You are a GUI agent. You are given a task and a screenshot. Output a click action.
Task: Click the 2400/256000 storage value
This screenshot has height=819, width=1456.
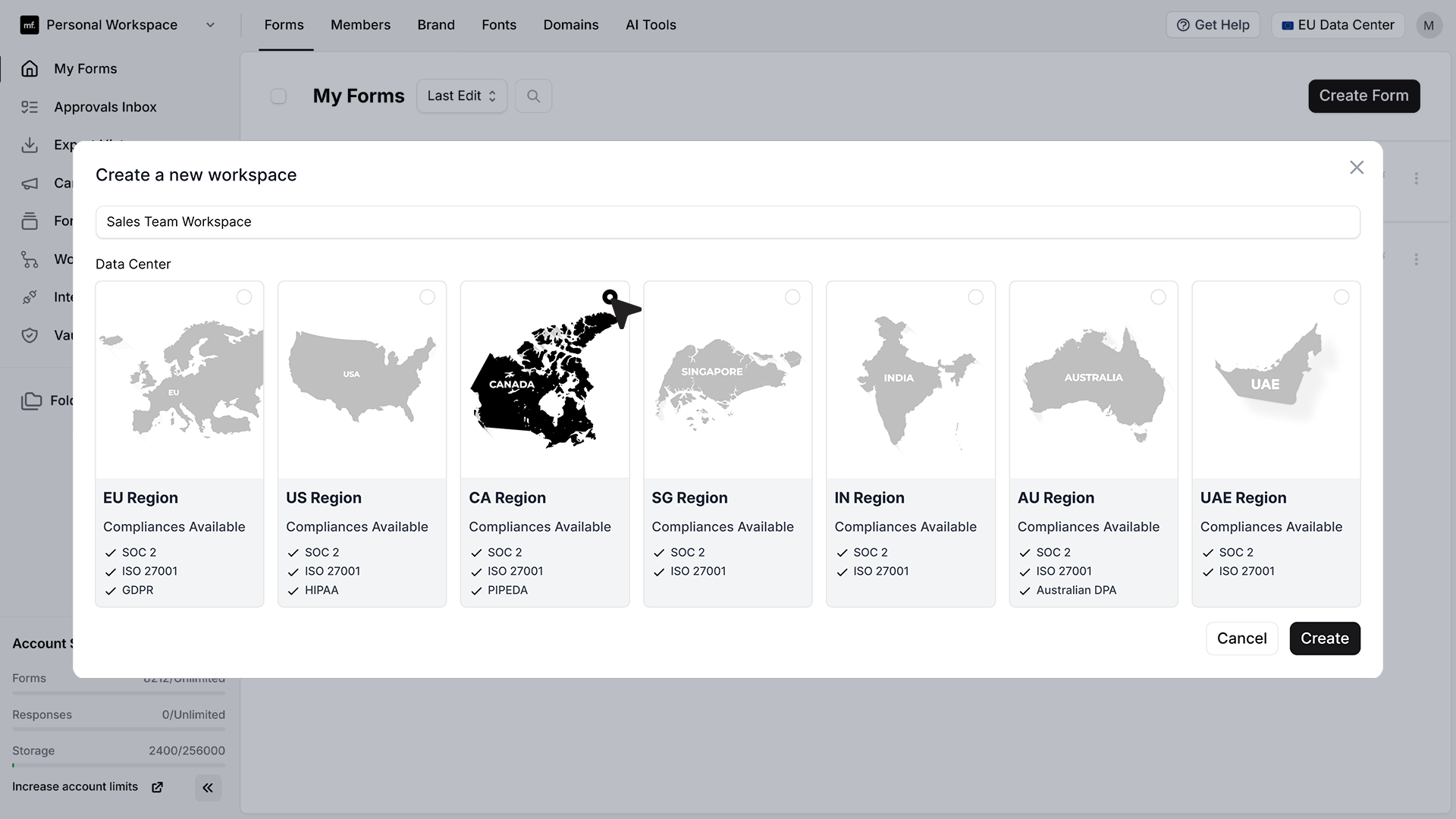click(x=187, y=751)
